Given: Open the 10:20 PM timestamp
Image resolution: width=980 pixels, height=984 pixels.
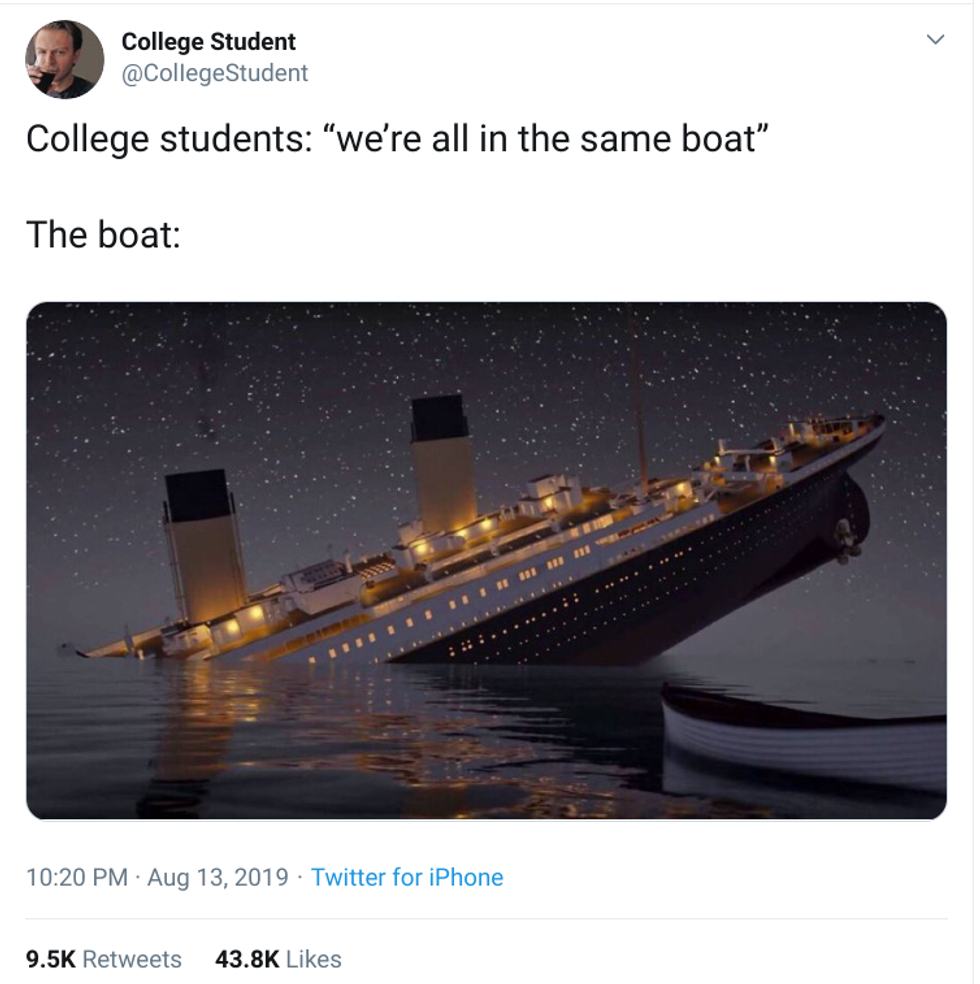Looking at the screenshot, I should click(x=77, y=877).
